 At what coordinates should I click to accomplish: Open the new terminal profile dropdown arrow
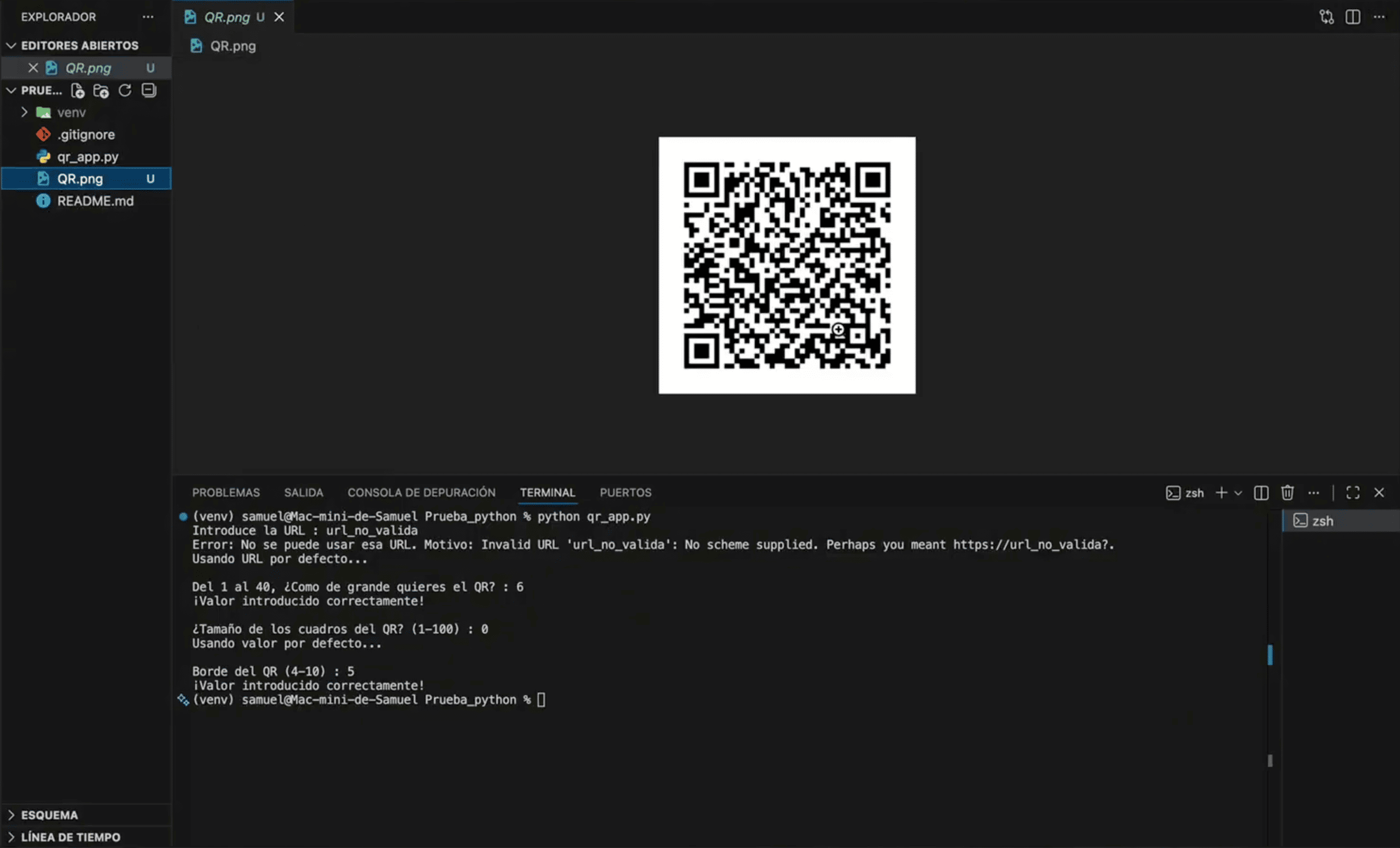point(1238,493)
